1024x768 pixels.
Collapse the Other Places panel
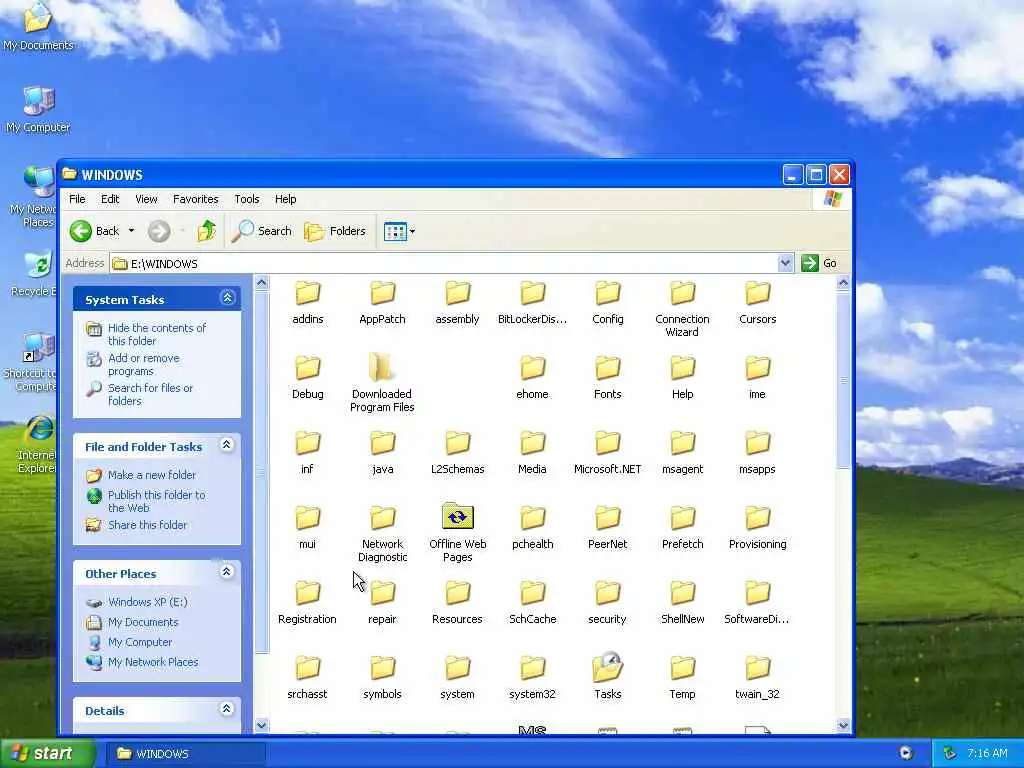227,572
